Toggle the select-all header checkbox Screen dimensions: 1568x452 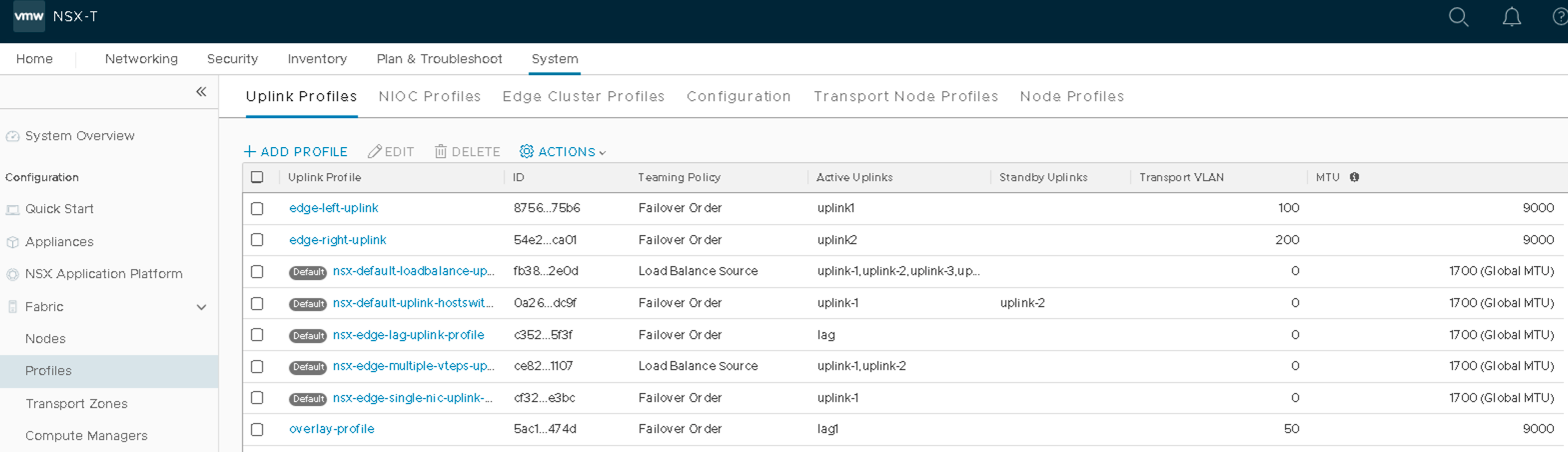click(257, 177)
